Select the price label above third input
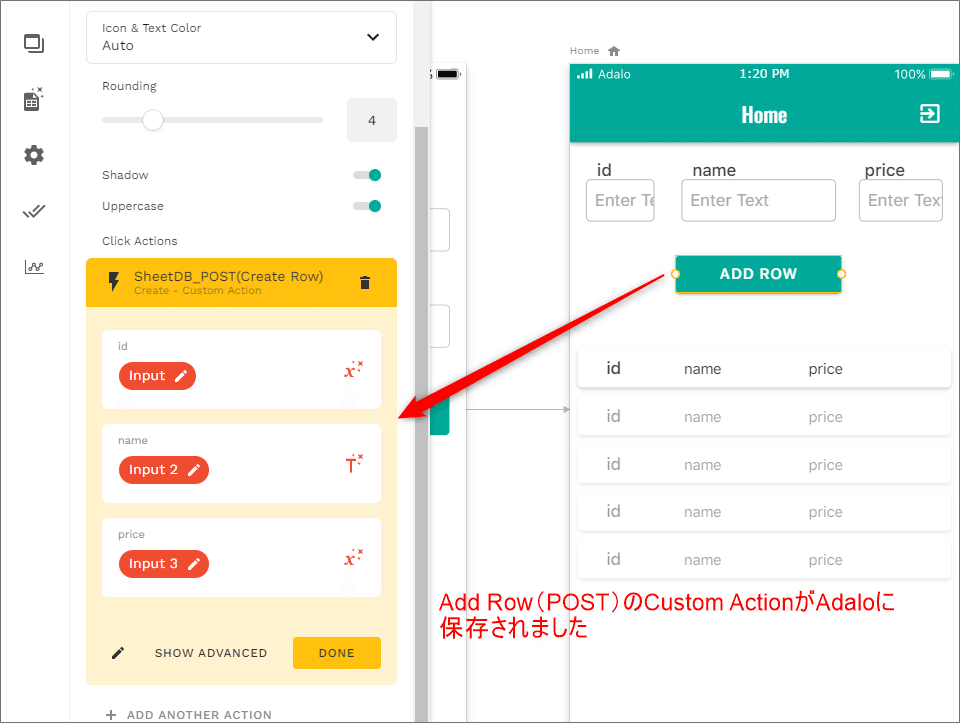 click(x=885, y=170)
